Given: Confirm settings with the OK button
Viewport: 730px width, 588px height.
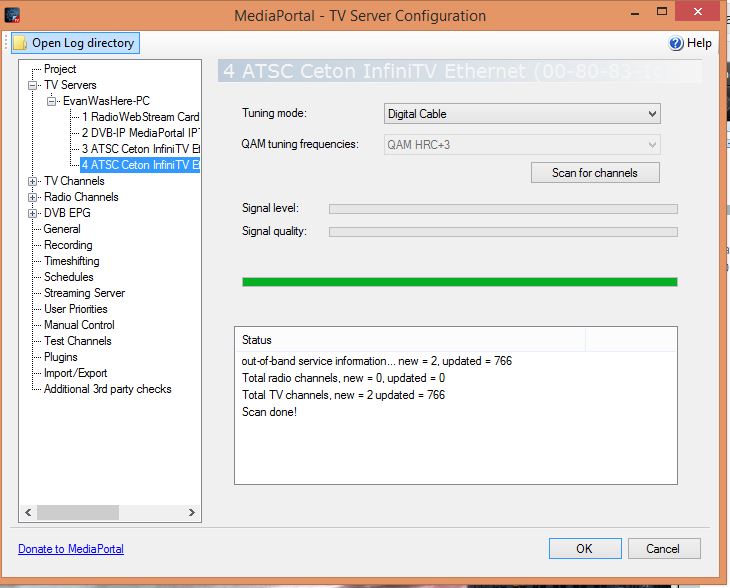Looking at the screenshot, I should [x=585, y=548].
